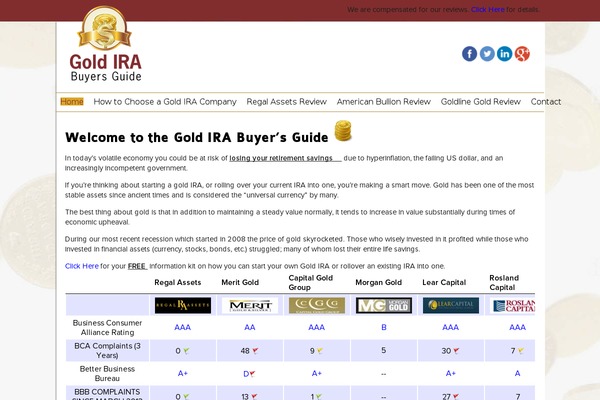Viewport: 600px width, 400px height.
Task: Click the yellow flag beside Capital Gold's 9 complaints
Action: tap(320, 351)
